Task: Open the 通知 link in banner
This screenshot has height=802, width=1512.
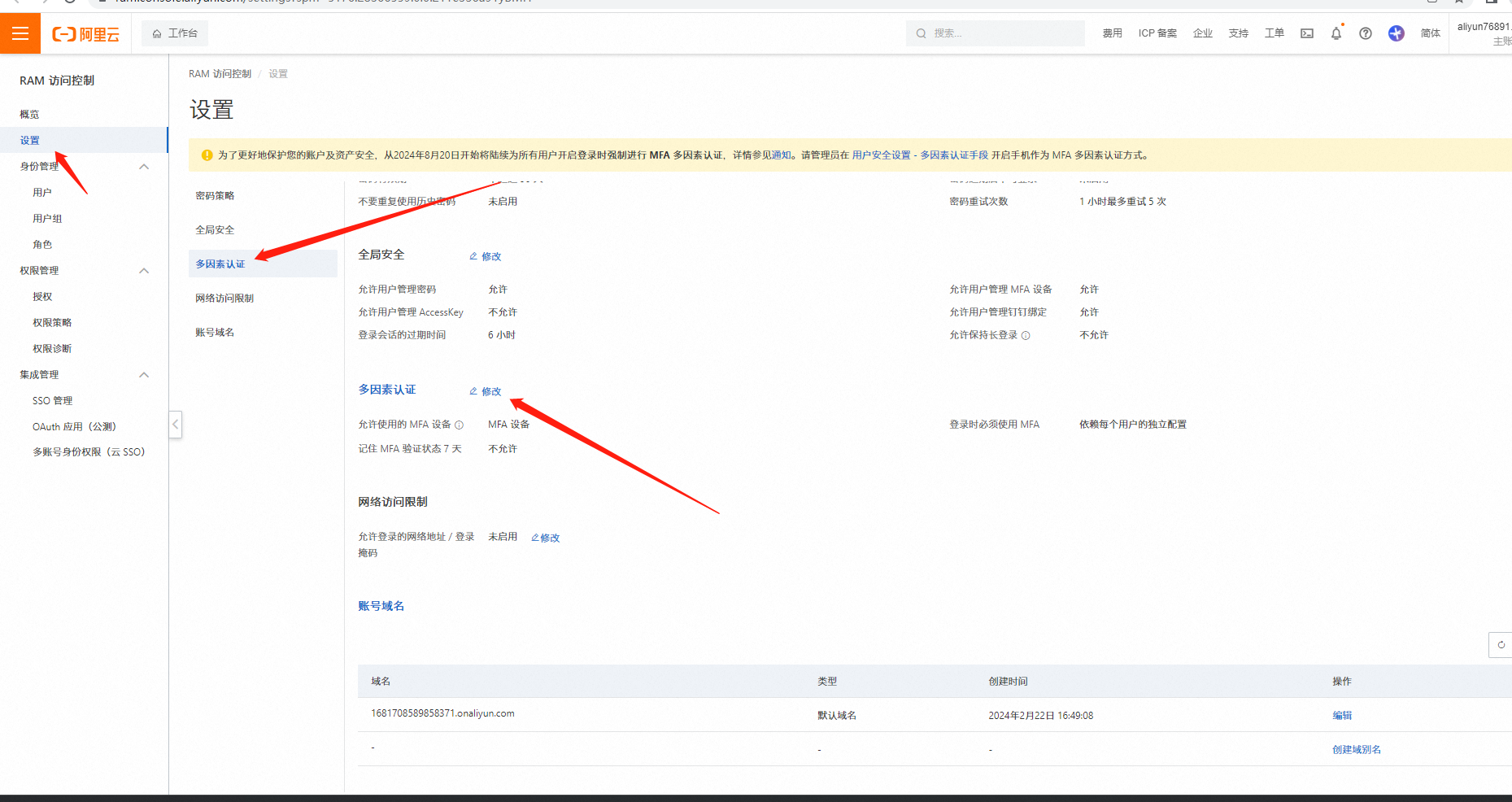Action: 781,155
